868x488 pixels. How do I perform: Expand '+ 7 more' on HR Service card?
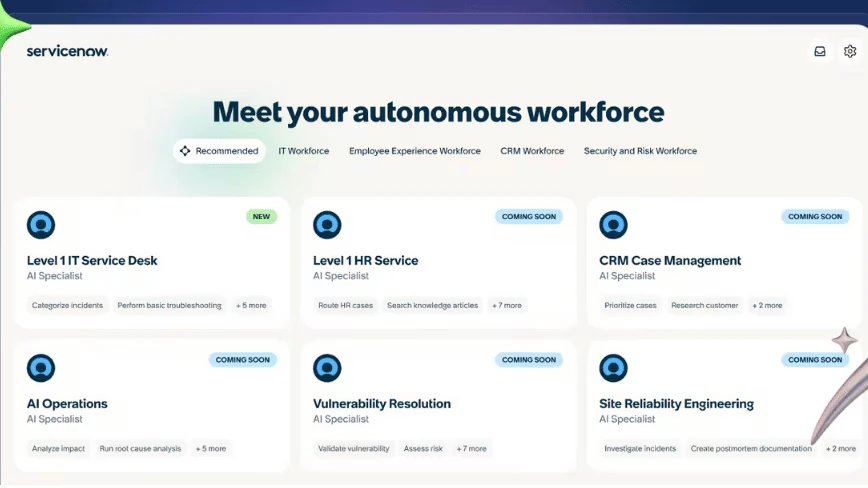point(507,305)
